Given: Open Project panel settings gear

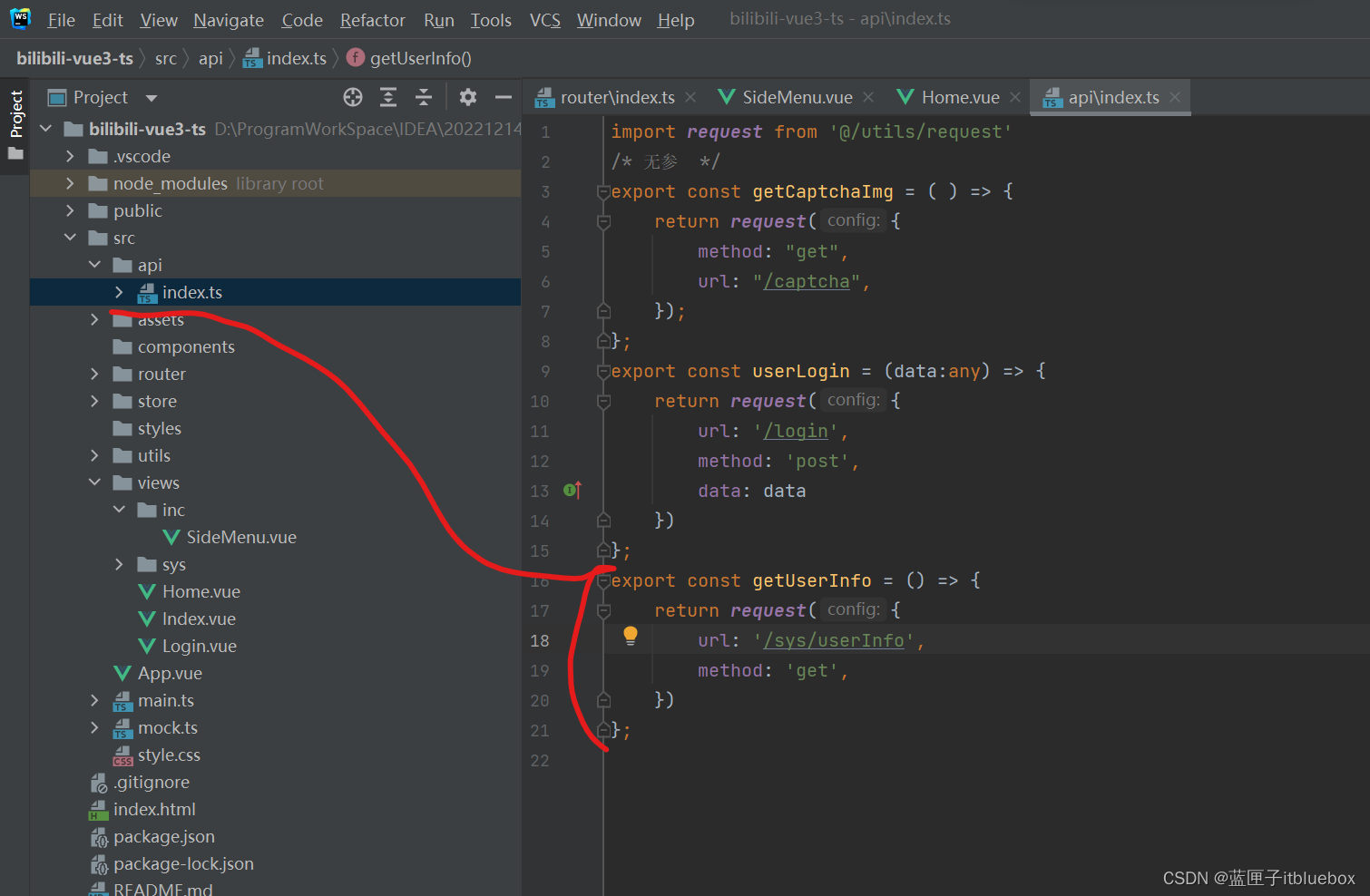Looking at the screenshot, I should click(x=468, y=97).
